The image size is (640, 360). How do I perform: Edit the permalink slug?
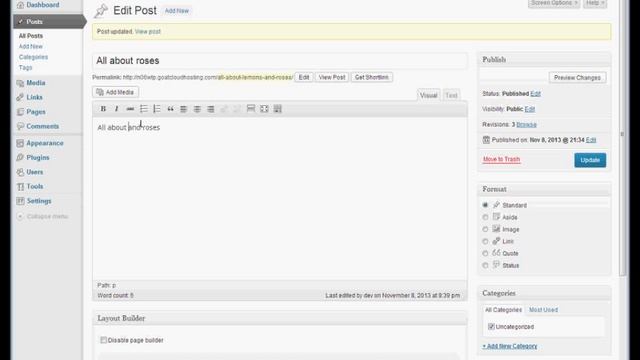(304, 77)
